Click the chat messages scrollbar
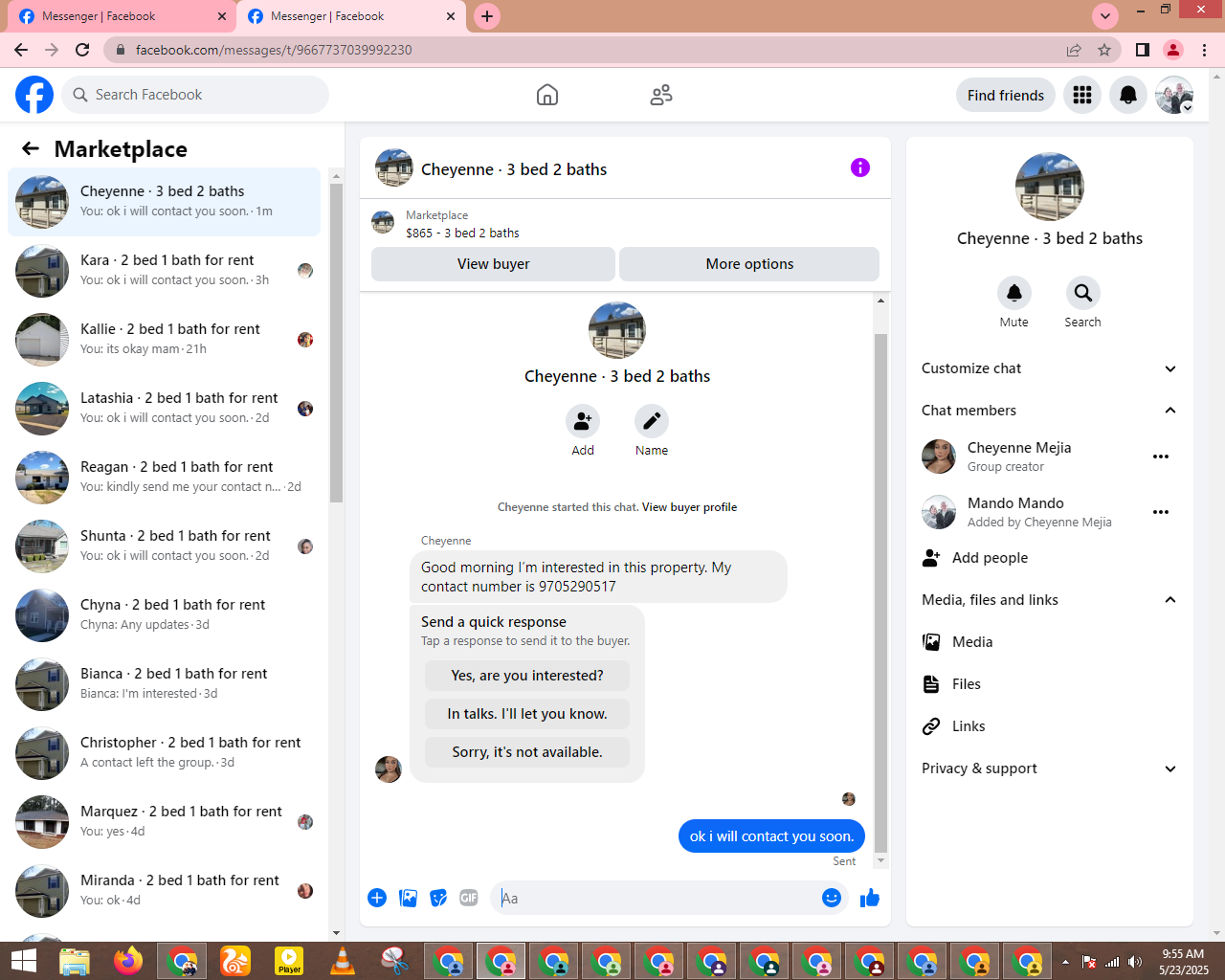This screenshot has height=980, width=1225. pos(881,593)
